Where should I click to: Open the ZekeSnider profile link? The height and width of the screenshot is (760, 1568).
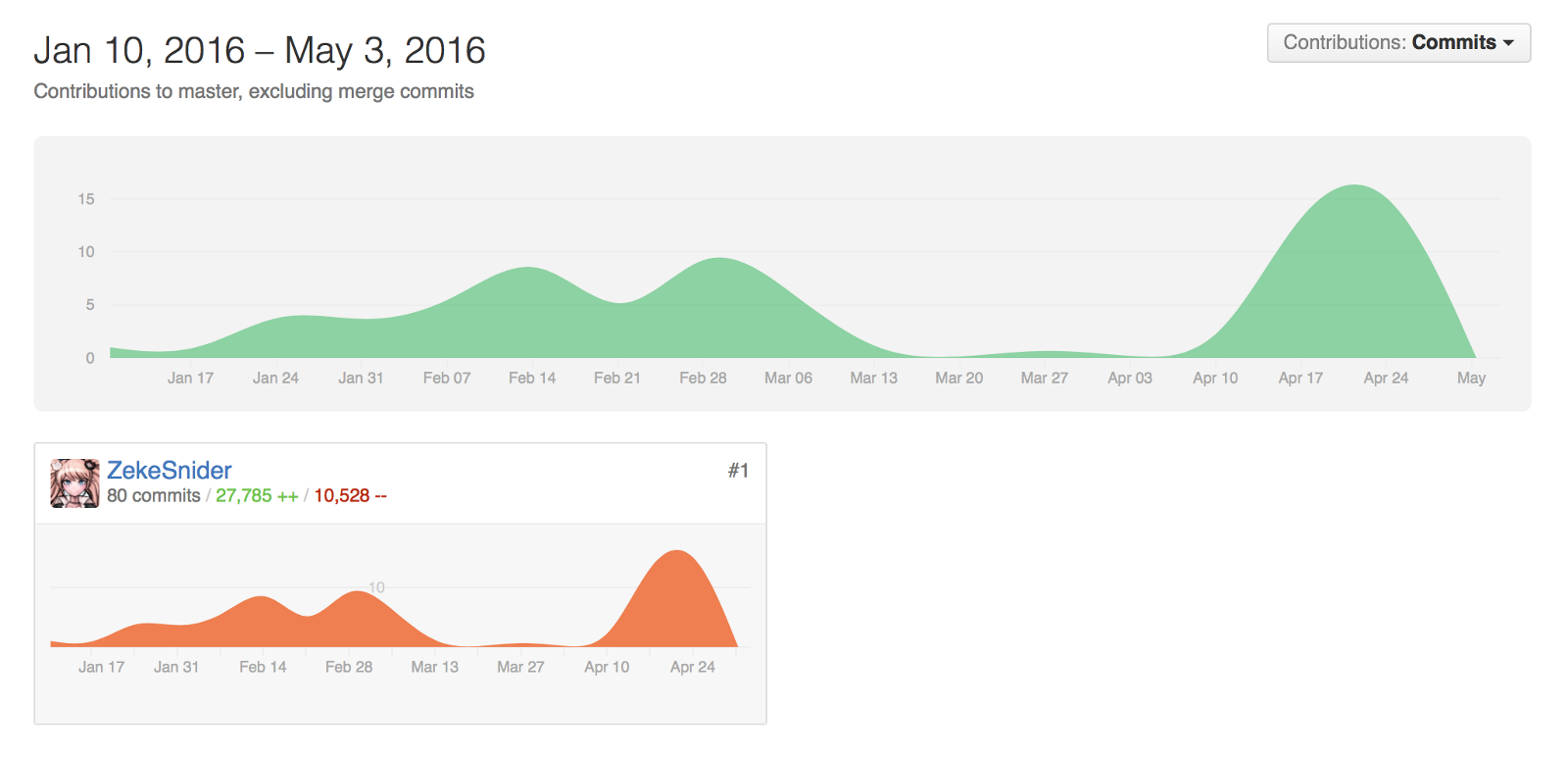pos(170,471)
